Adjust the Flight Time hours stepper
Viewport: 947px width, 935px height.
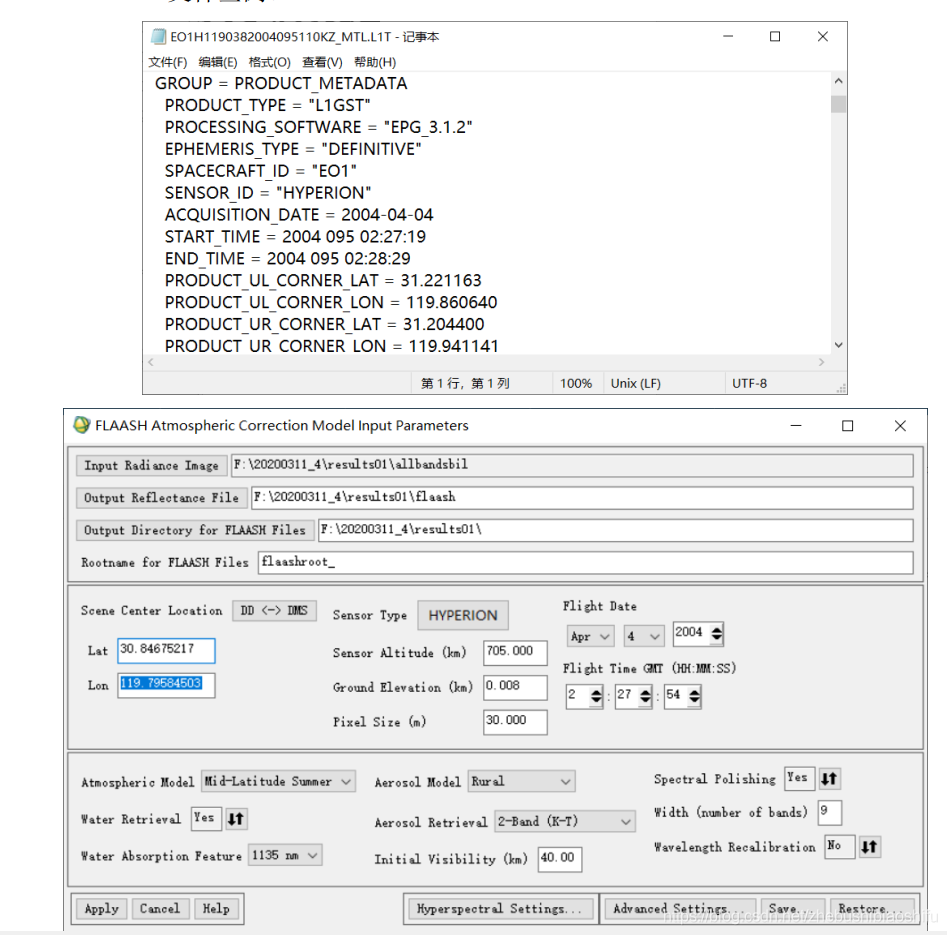[596, 696]
